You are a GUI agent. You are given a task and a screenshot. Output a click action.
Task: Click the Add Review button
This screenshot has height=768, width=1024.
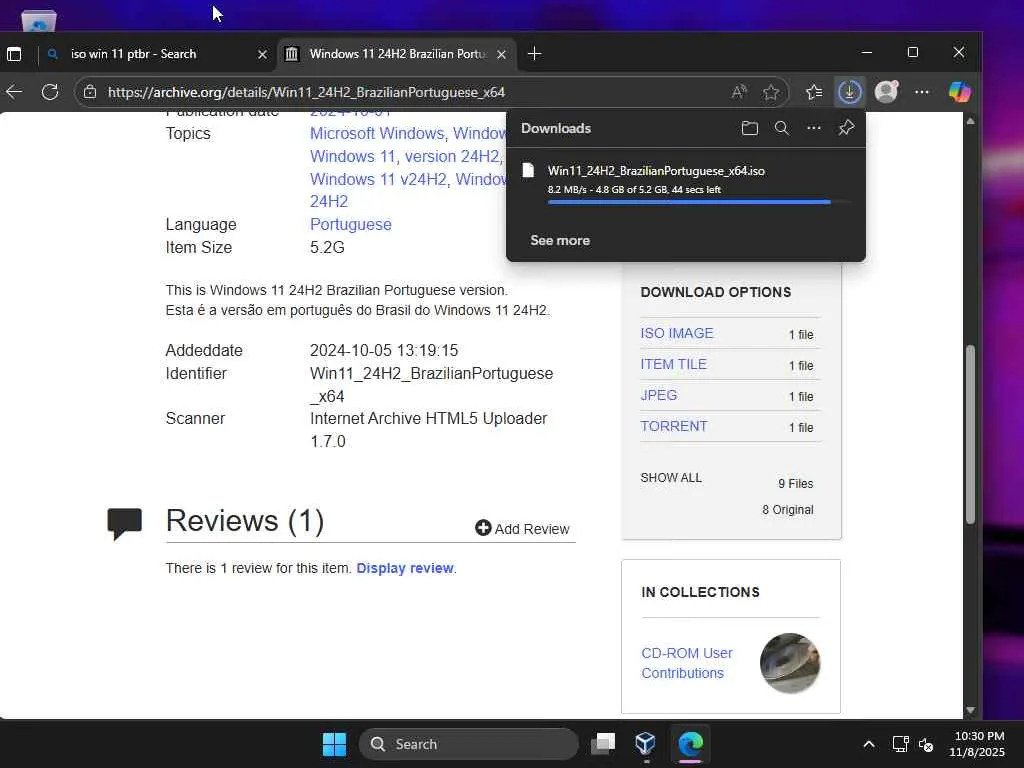[x=522, y=528]
